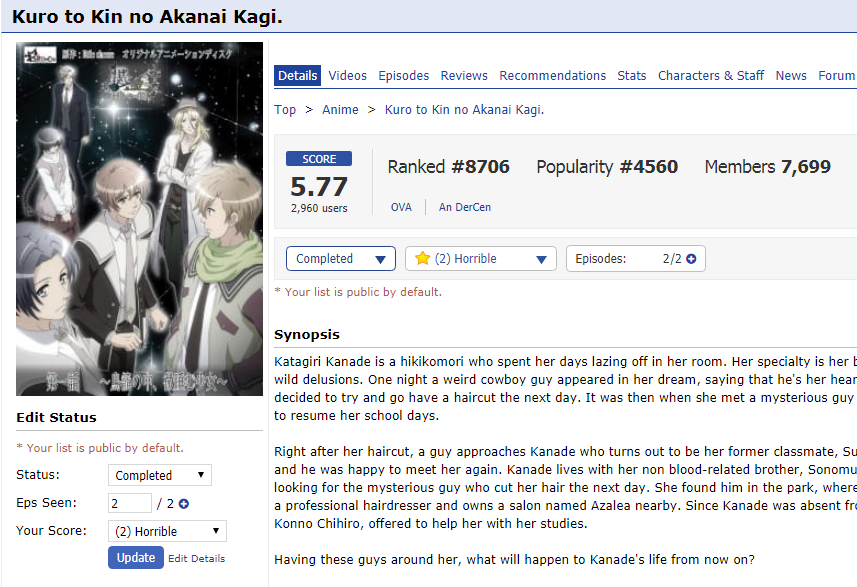Go to the Reviews tab
Viewport: 857px width, 587px height.
464,75
